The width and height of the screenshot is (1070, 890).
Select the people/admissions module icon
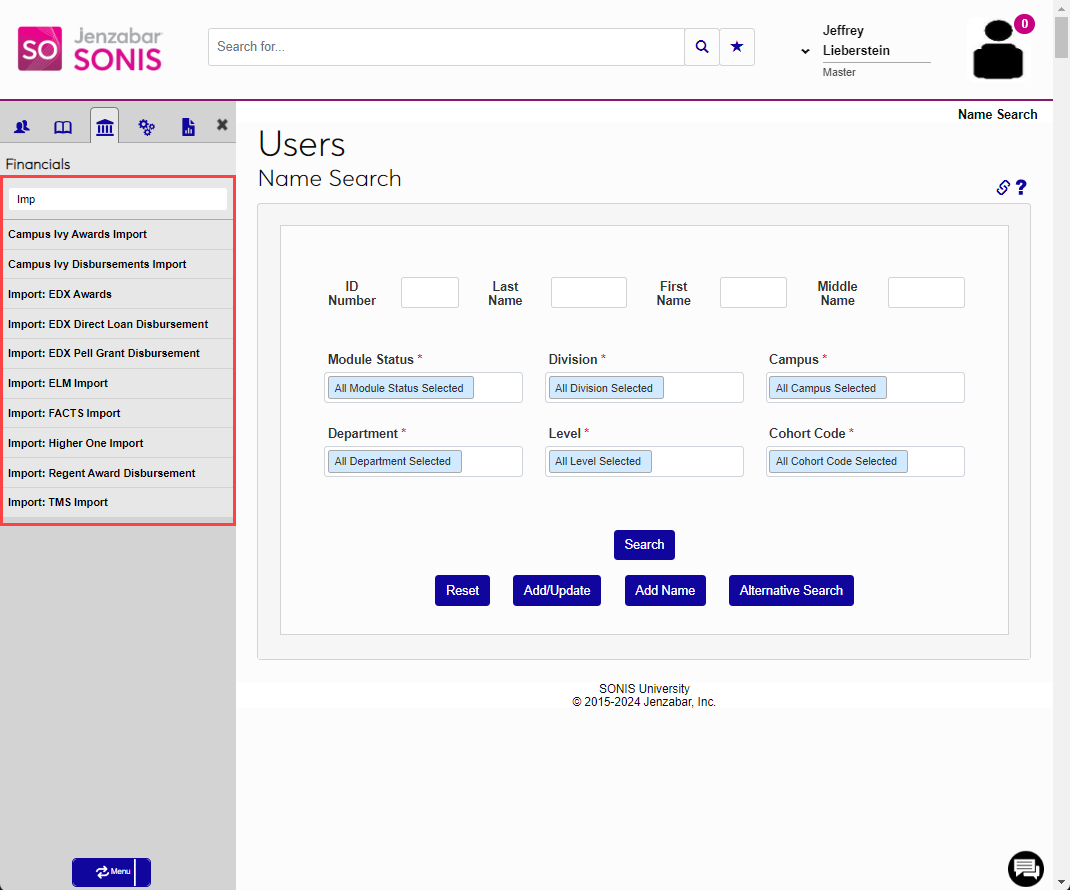pyautogui.click(x=22, y=126)
